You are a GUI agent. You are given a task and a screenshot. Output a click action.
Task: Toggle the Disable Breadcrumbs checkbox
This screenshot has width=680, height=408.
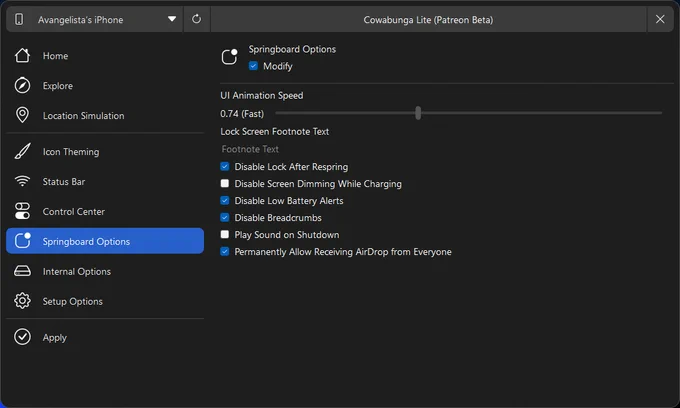225,217
